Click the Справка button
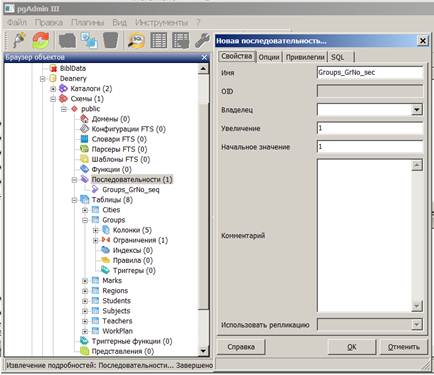The width and height of the screenshot is (434, 375). click(x=241, y=347)
